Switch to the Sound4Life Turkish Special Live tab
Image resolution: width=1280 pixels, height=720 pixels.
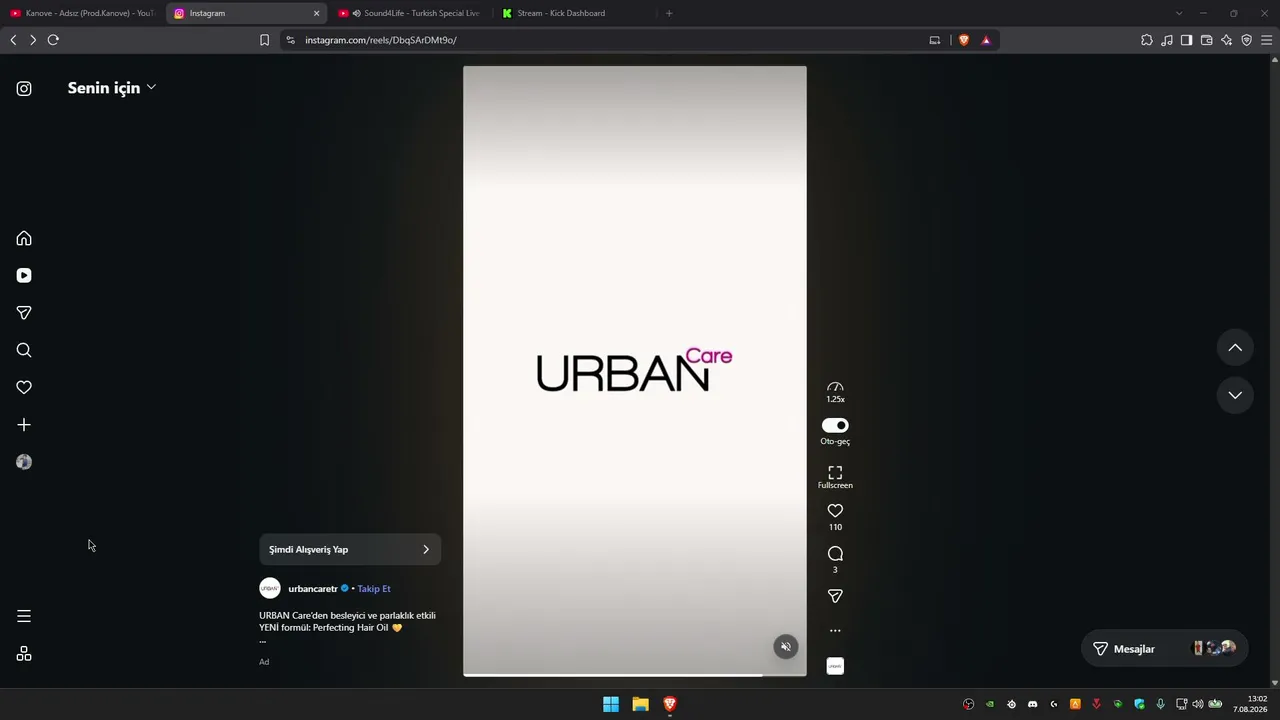410,13
